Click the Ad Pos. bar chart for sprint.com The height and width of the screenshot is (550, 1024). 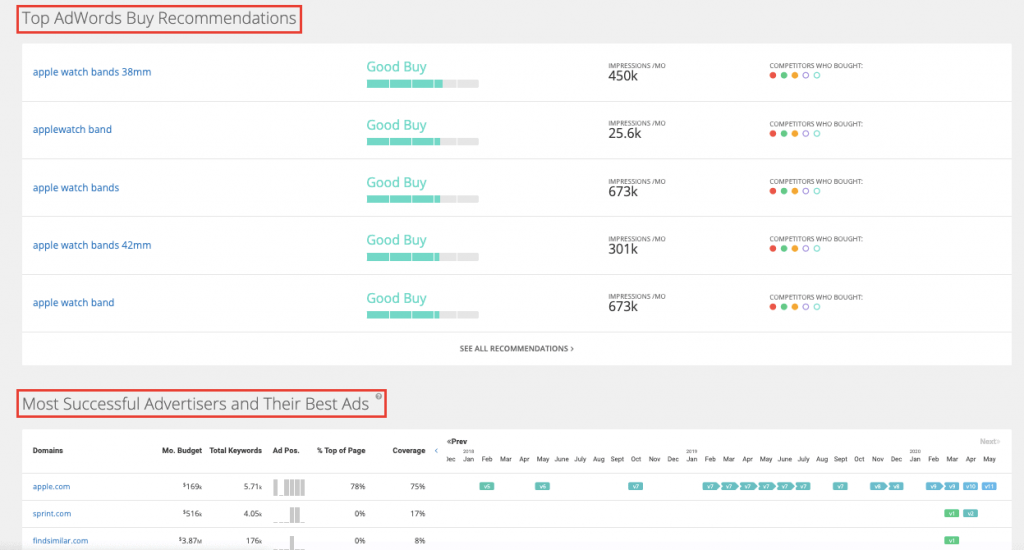288,514
